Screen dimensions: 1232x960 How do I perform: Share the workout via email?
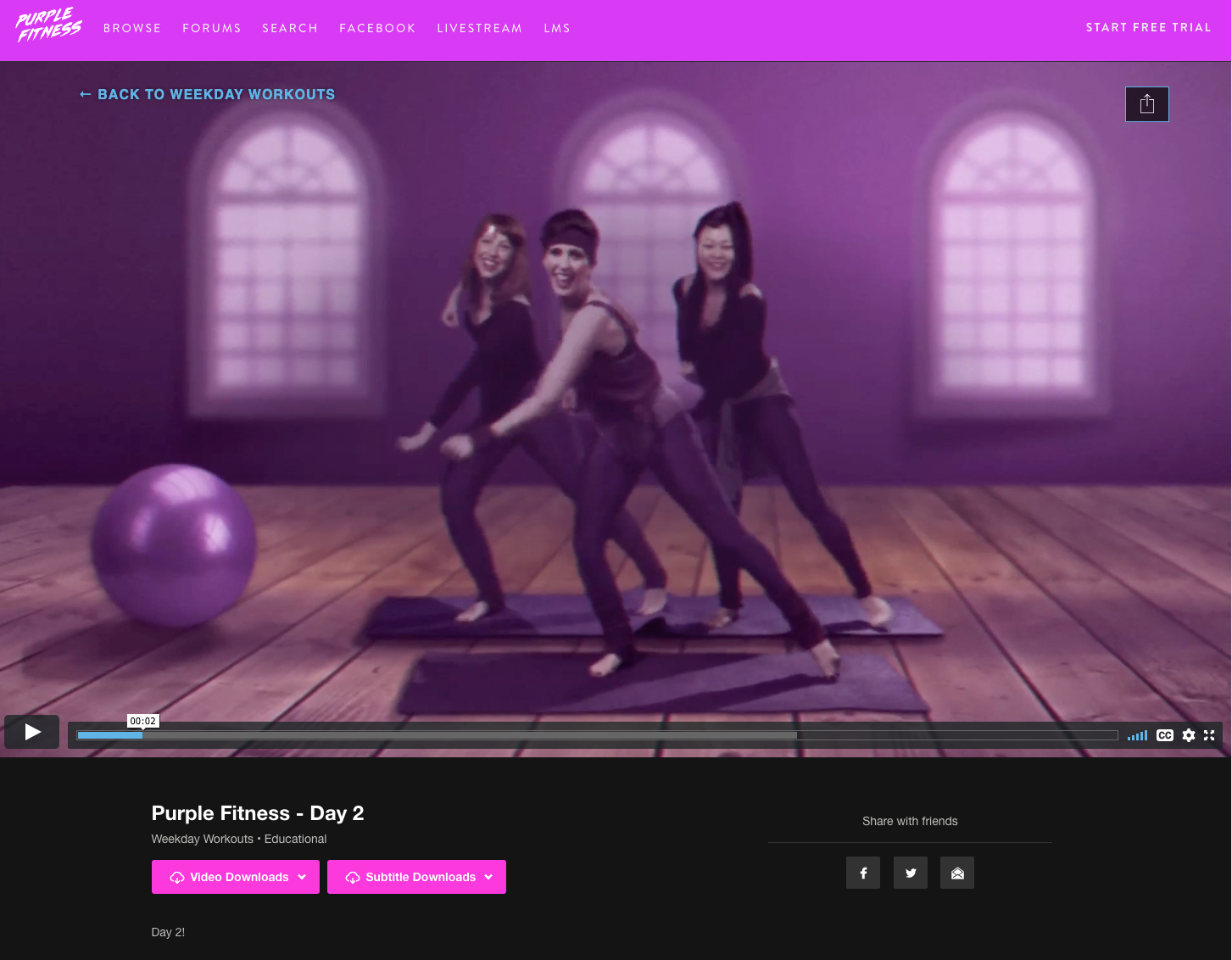pos(956,872)
